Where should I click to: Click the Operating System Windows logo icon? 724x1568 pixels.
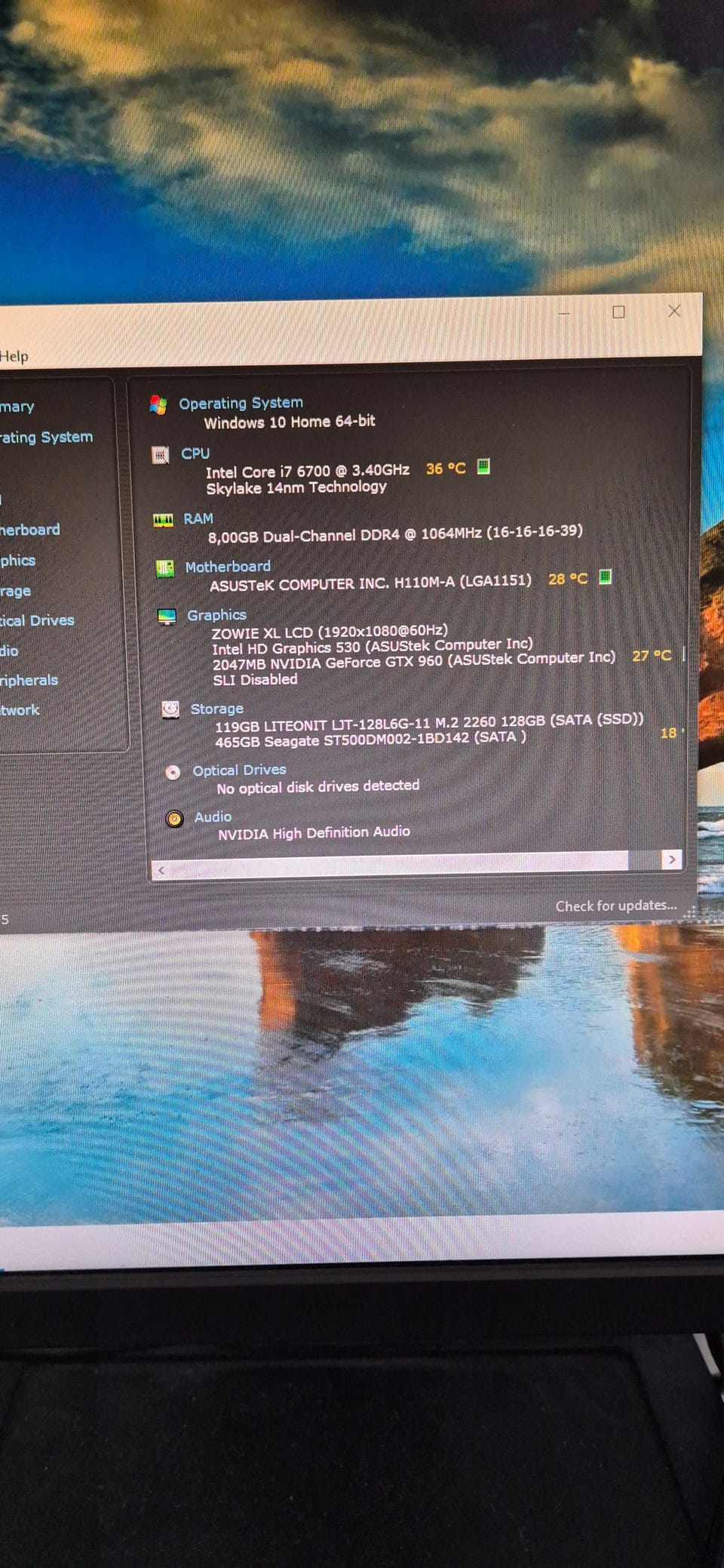pyautogui.click(x=158, y=405)
